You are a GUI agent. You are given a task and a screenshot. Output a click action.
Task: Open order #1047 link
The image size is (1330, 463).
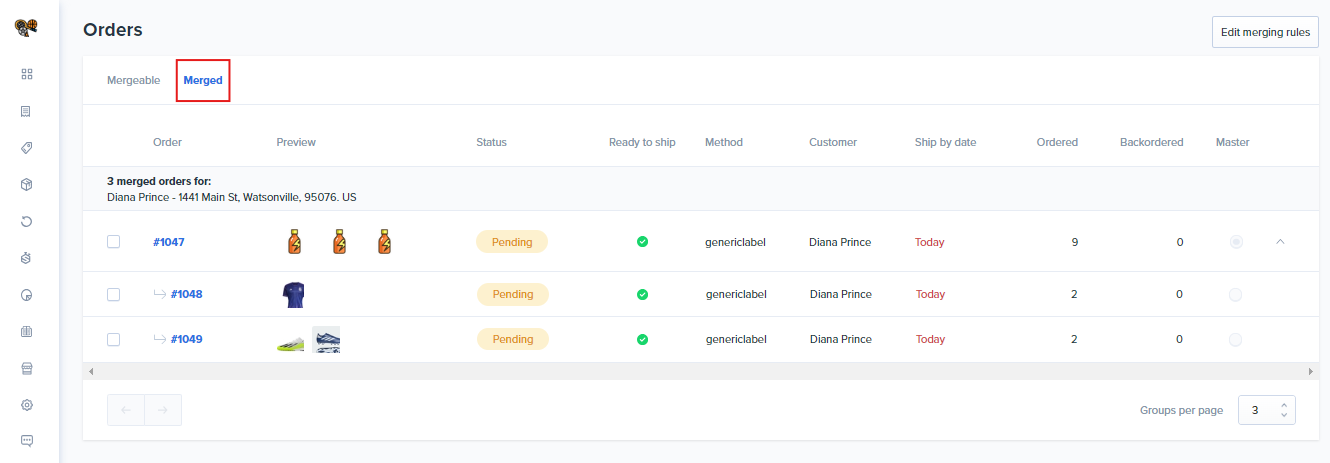point(169,242)
